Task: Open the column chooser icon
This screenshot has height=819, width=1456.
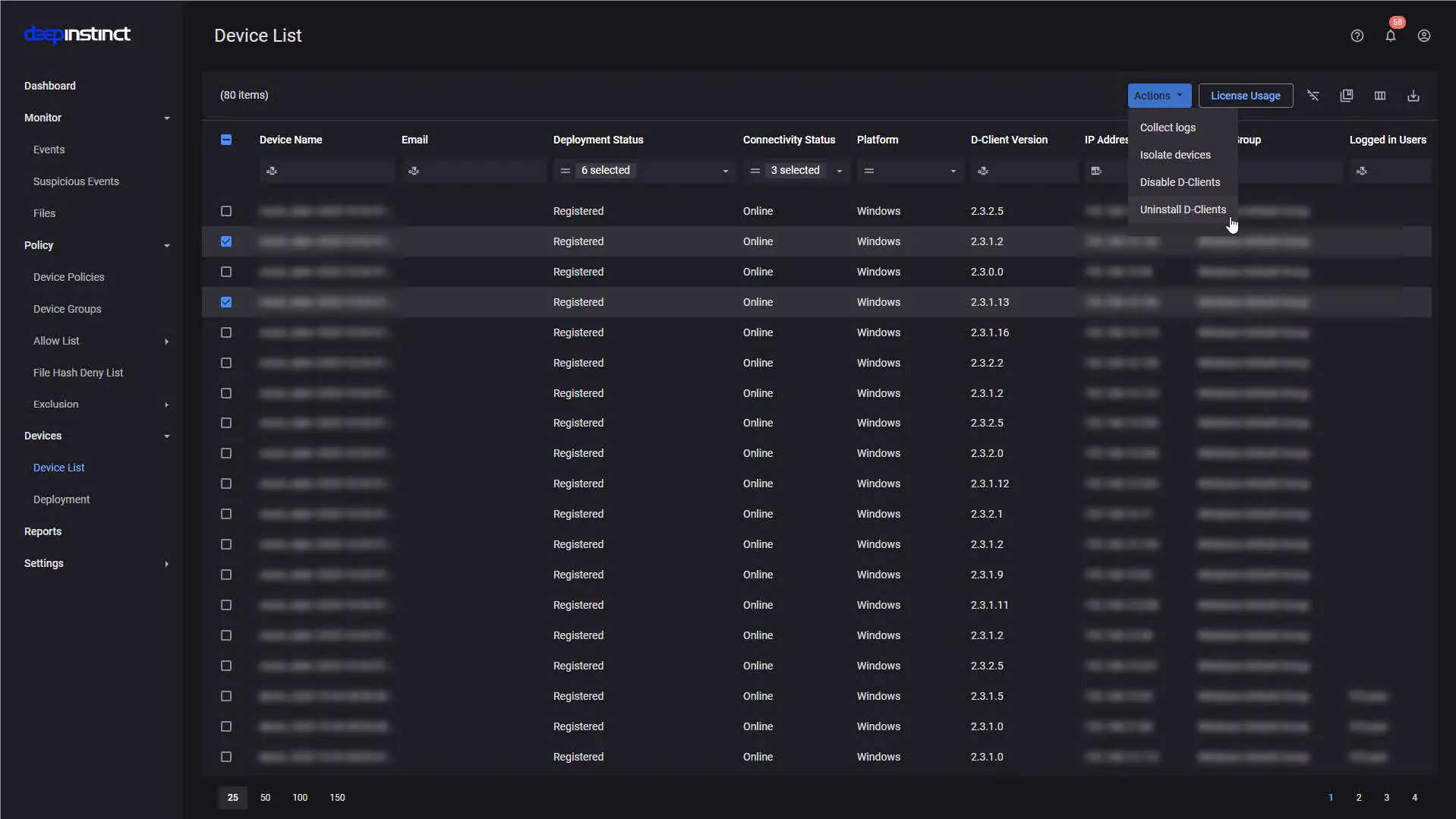Action: (1379, 96)
